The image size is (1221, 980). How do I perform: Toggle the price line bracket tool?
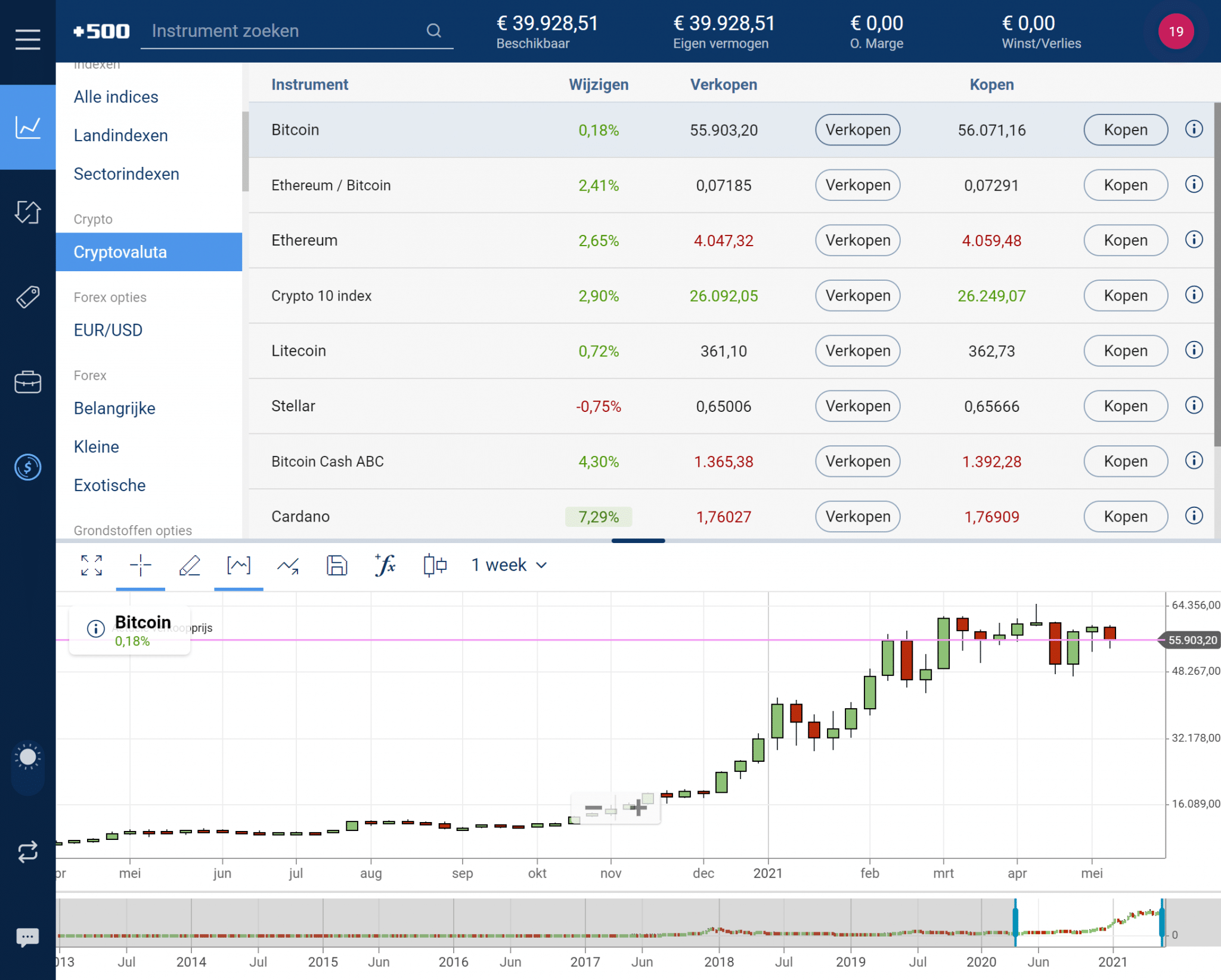tap(238, 565)
